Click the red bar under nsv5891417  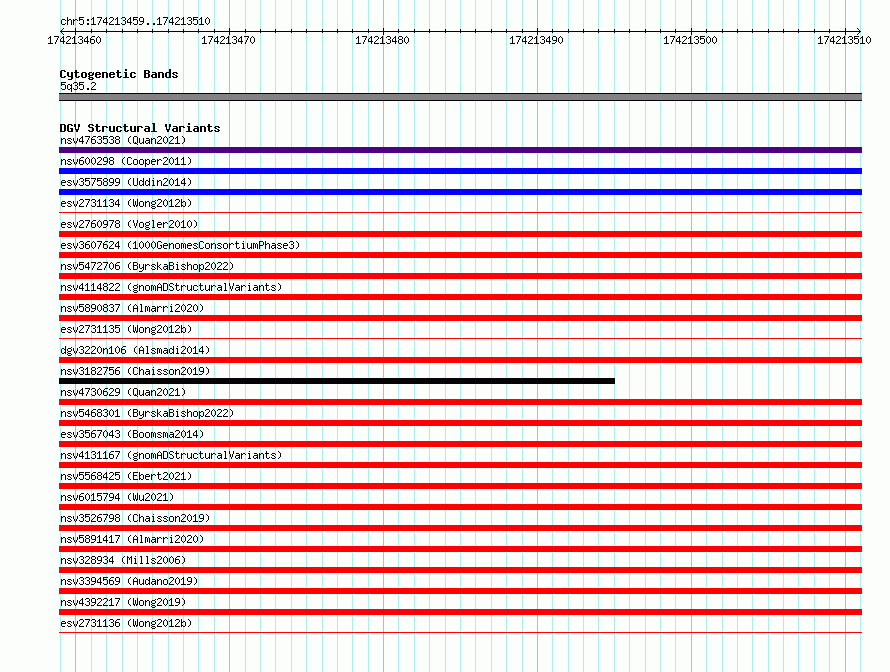tap(460, 549)
